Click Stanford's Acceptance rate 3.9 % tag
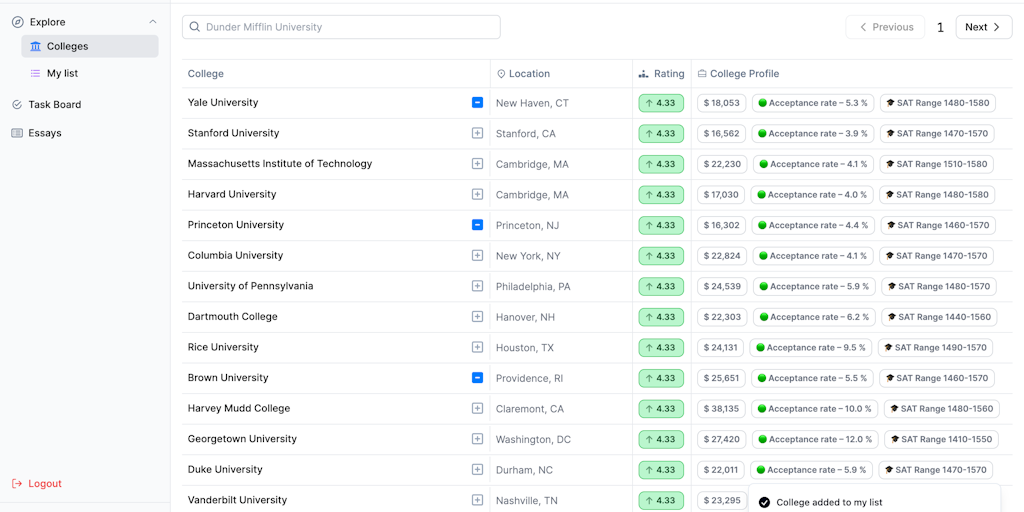Image resolution: width=1024 pixels, height=512 pixels. (812, 133)
